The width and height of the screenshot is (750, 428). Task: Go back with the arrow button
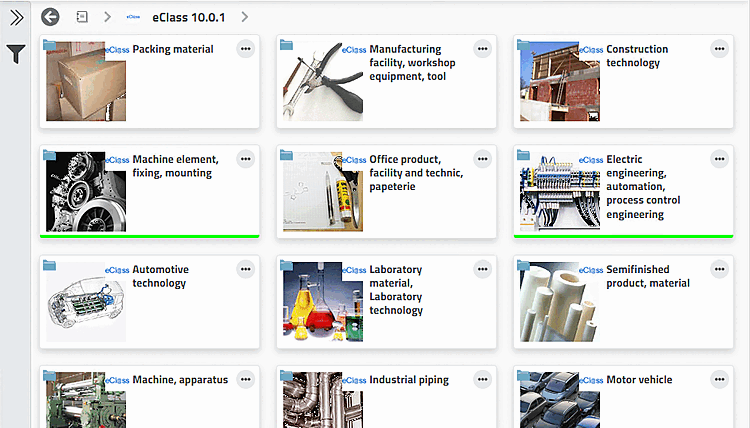coord(50,17)
